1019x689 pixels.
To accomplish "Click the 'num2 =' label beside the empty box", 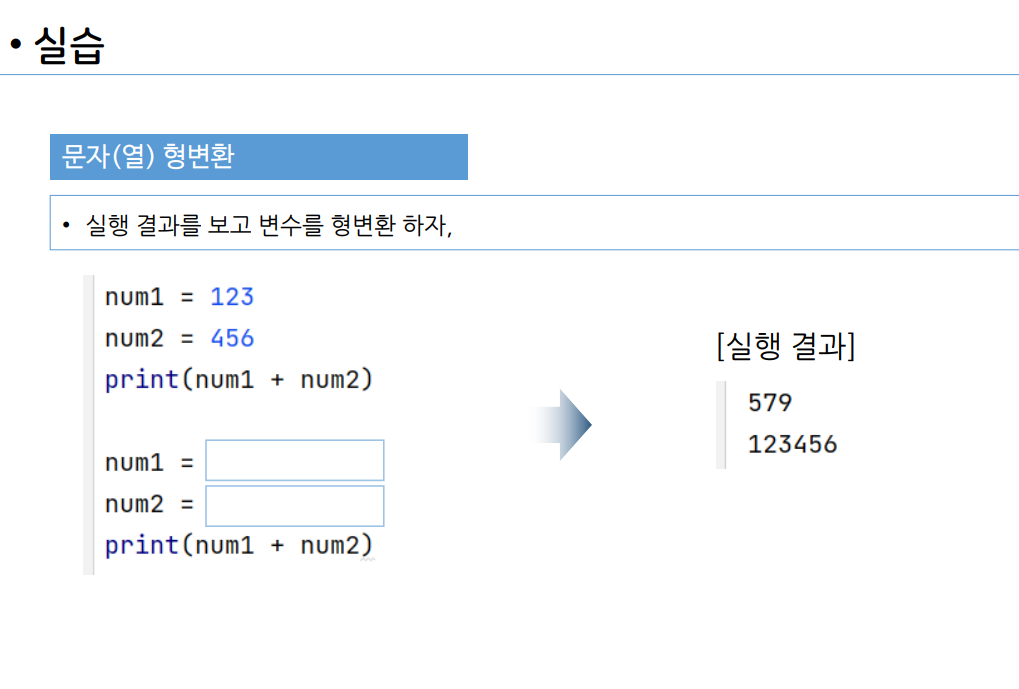I will pos(149,504).
